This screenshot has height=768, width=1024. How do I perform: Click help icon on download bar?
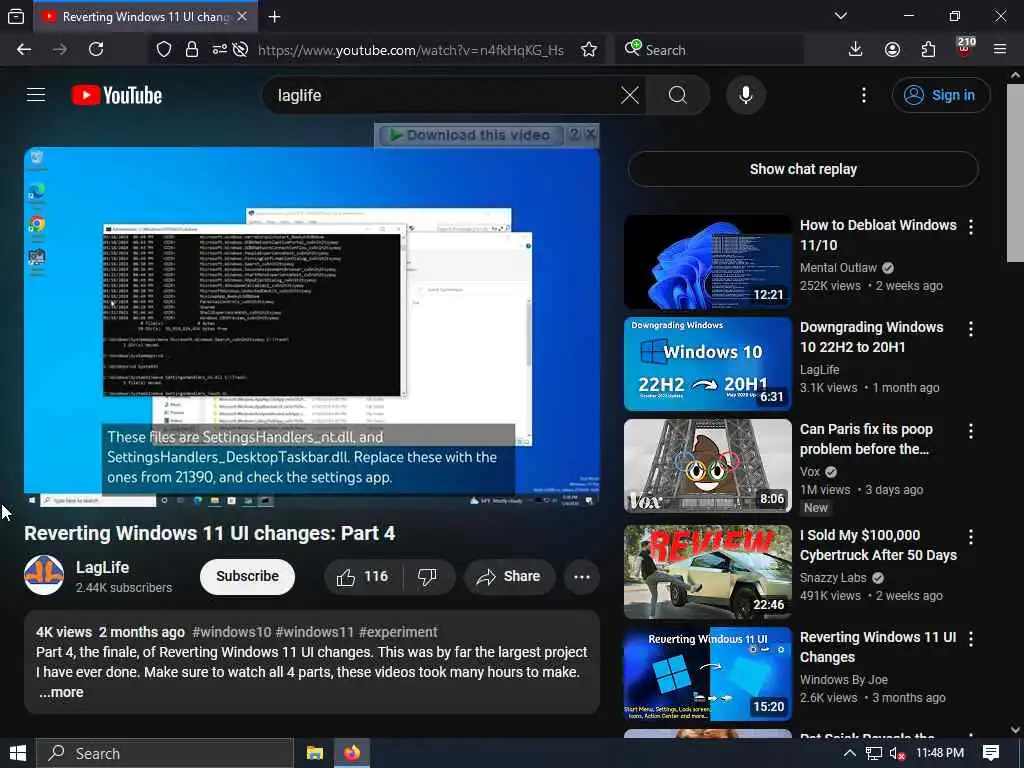[574, 135]
